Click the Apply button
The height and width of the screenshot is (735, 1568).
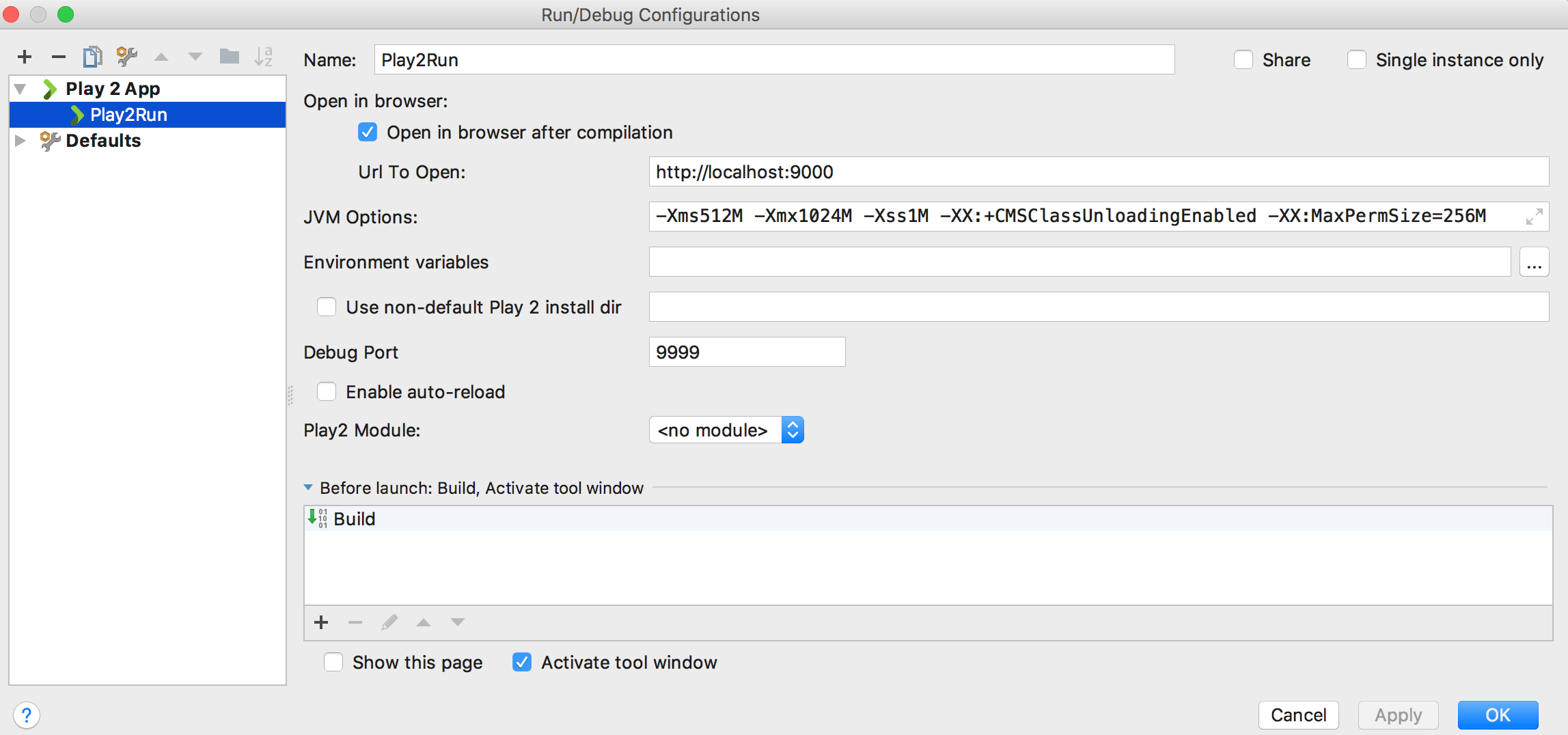[1398, 715]
